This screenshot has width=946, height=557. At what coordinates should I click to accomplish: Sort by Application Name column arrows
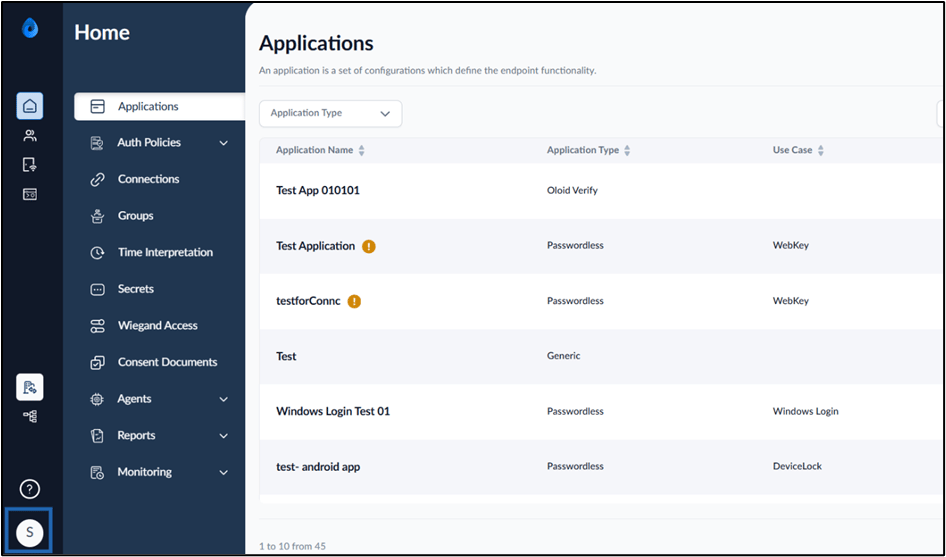pyautogui.click(x=361, y=151)
